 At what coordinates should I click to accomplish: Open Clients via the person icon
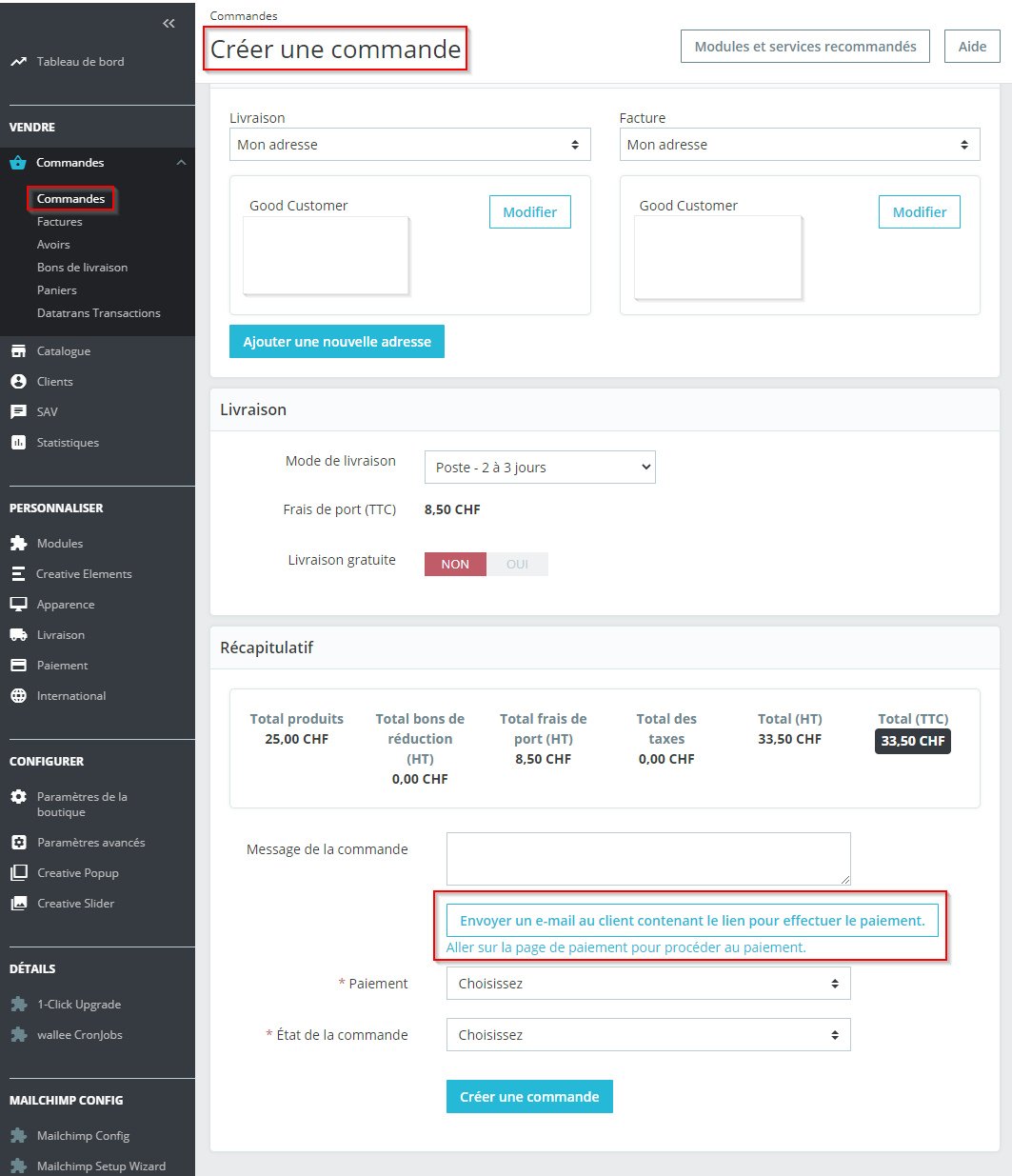(x=18, y=382)
